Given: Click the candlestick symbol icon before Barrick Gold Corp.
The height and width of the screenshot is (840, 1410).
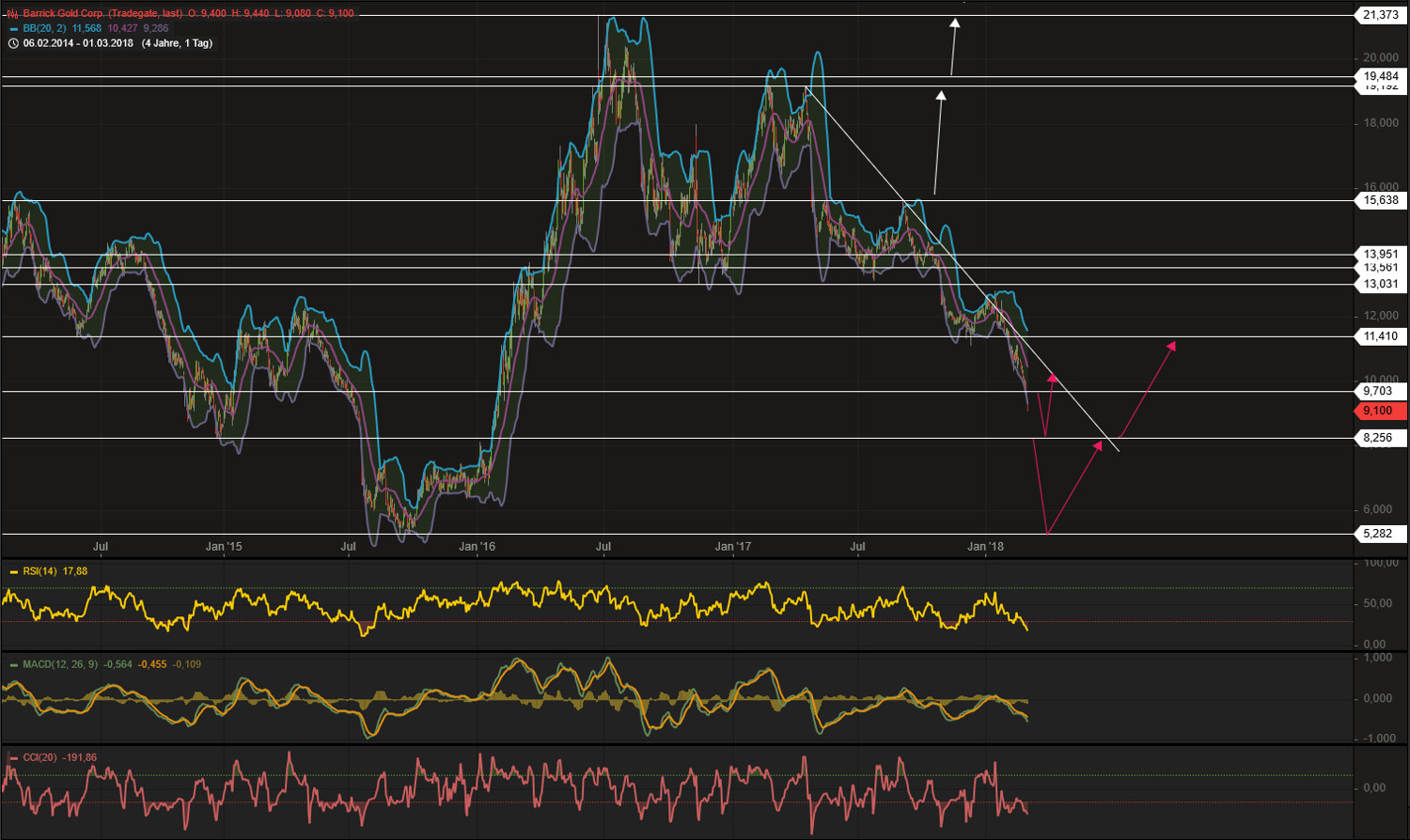Looking at the screenshot, I should point(11,12).
